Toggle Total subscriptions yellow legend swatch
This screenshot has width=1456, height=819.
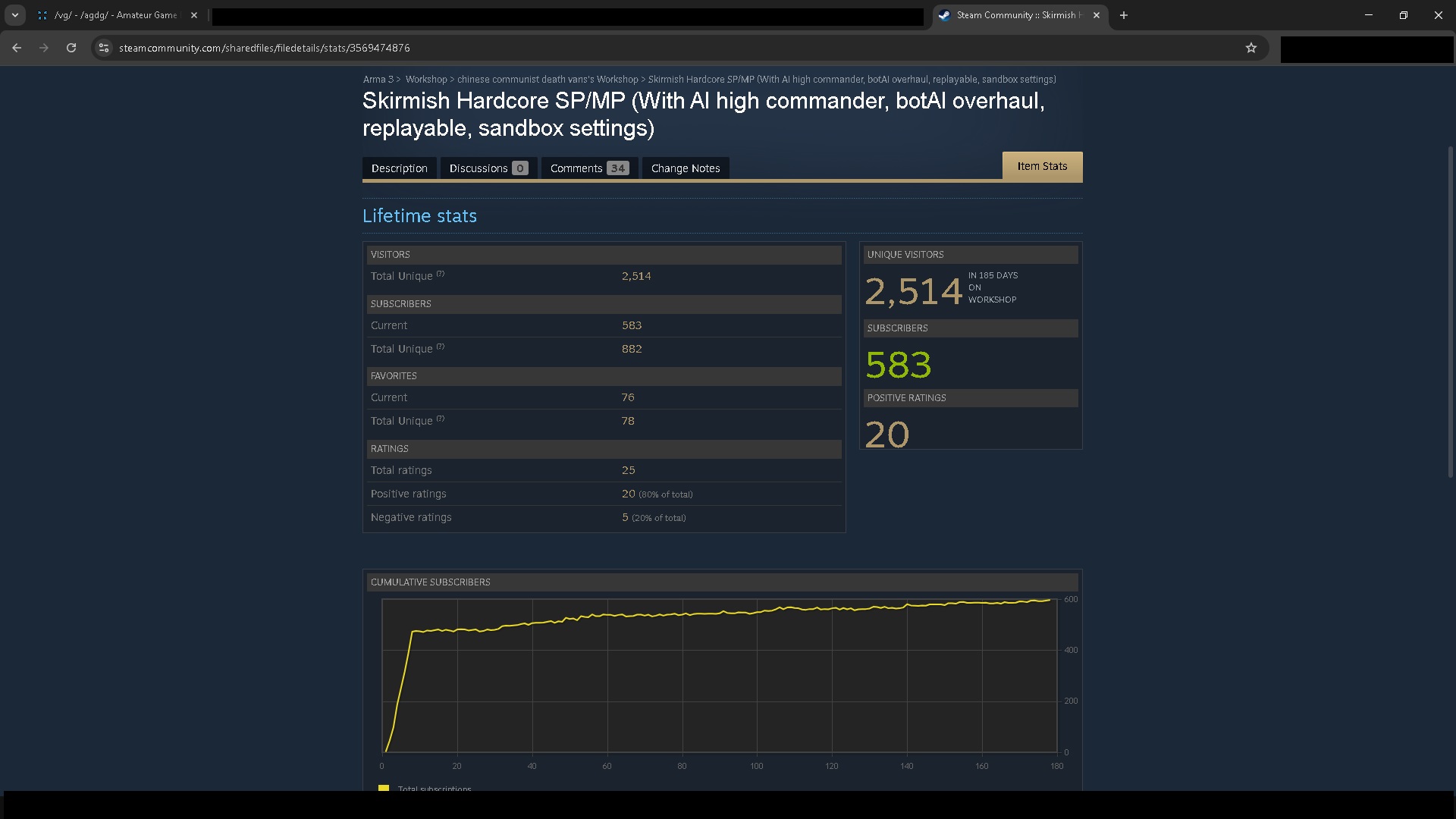coord(384,788)
